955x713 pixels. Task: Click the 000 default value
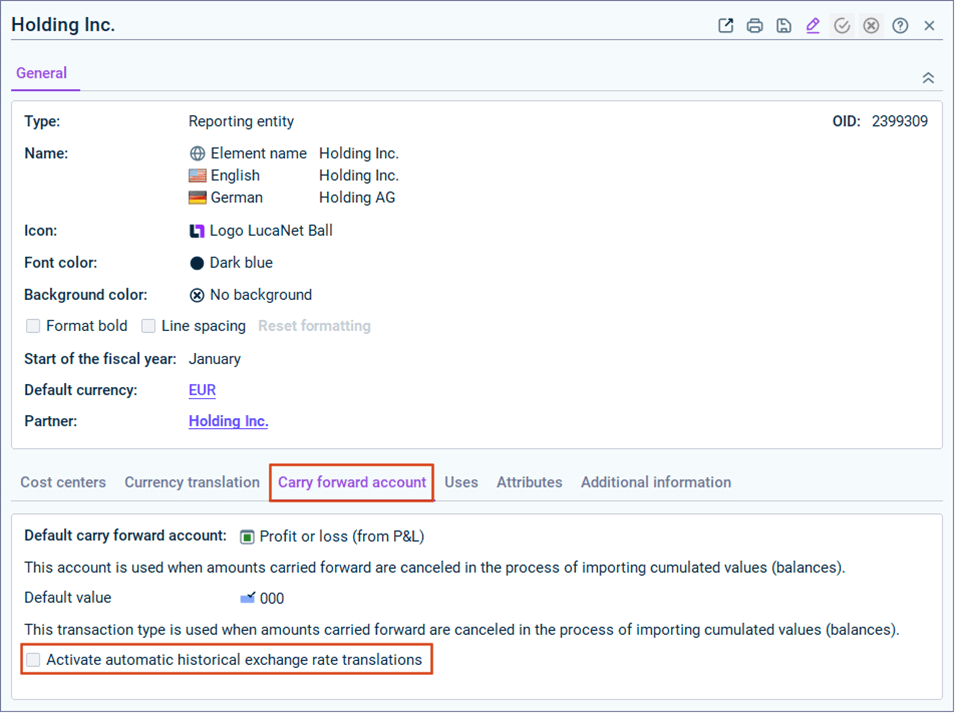[272, 599]
